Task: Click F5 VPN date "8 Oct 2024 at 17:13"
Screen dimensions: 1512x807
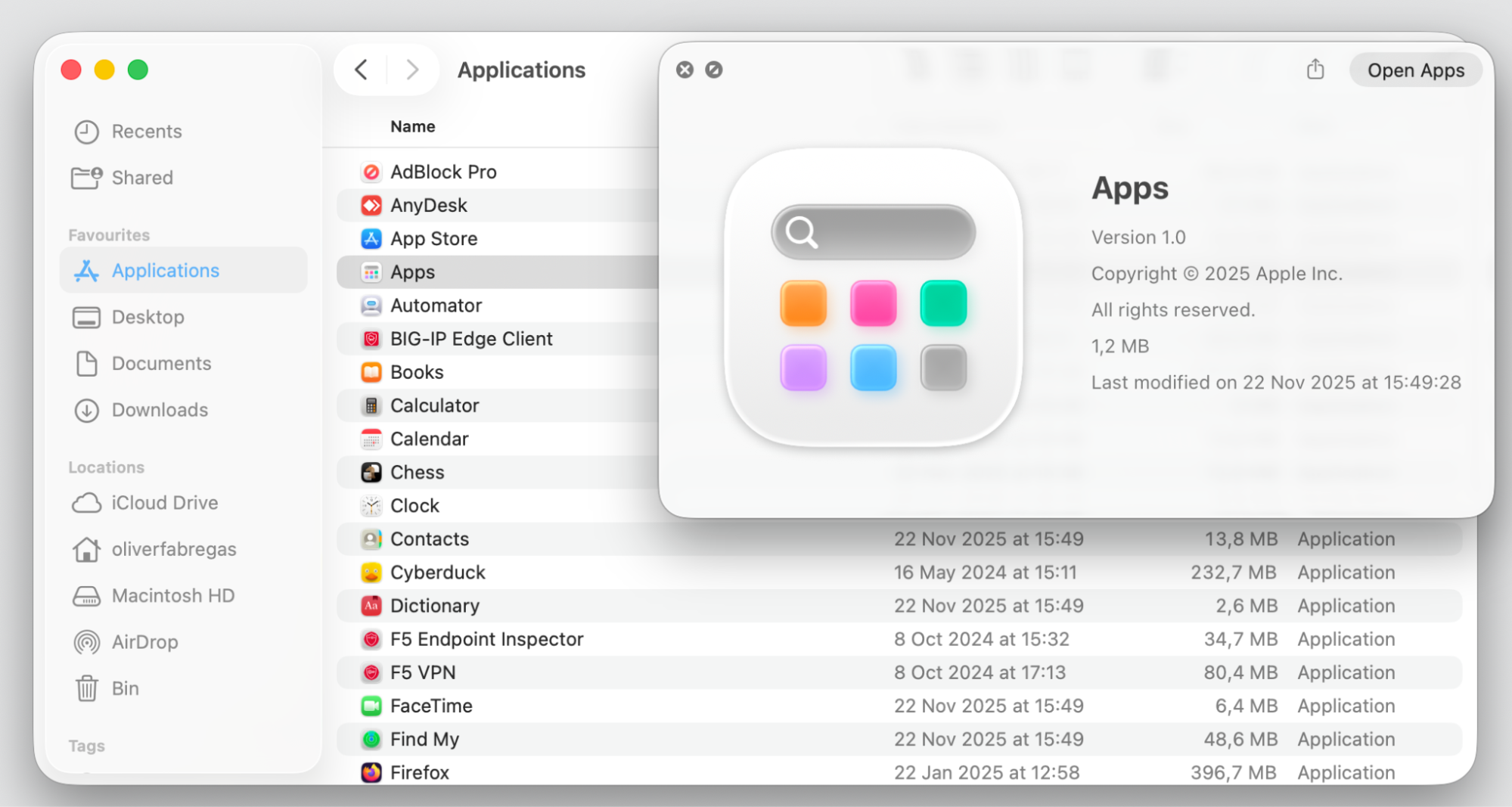Action: [980, 672]
